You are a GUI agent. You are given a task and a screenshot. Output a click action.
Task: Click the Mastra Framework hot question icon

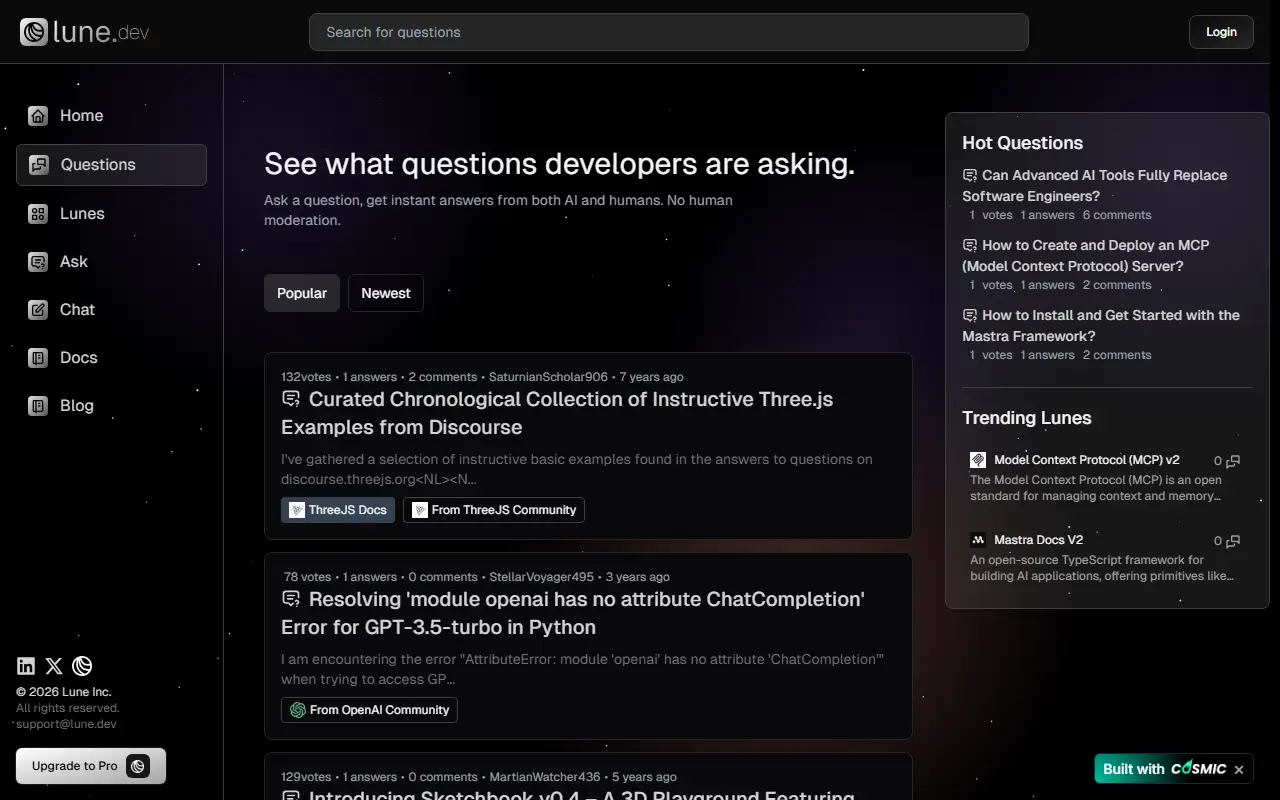pyautogui.click(x=970, y=315)
